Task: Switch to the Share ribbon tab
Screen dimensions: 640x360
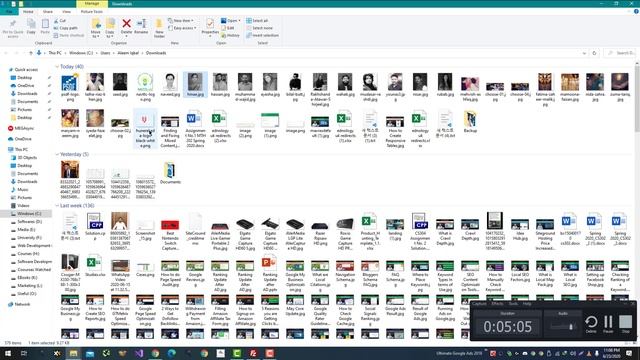Action: [48, 11]
